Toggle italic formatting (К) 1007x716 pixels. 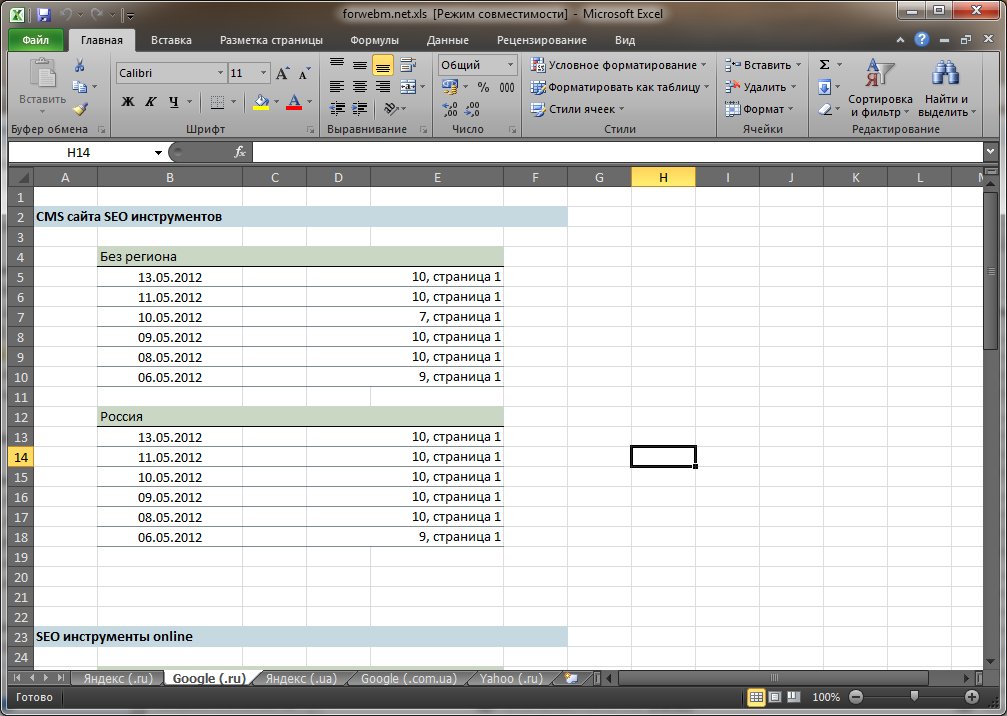[x=150, y=102]
